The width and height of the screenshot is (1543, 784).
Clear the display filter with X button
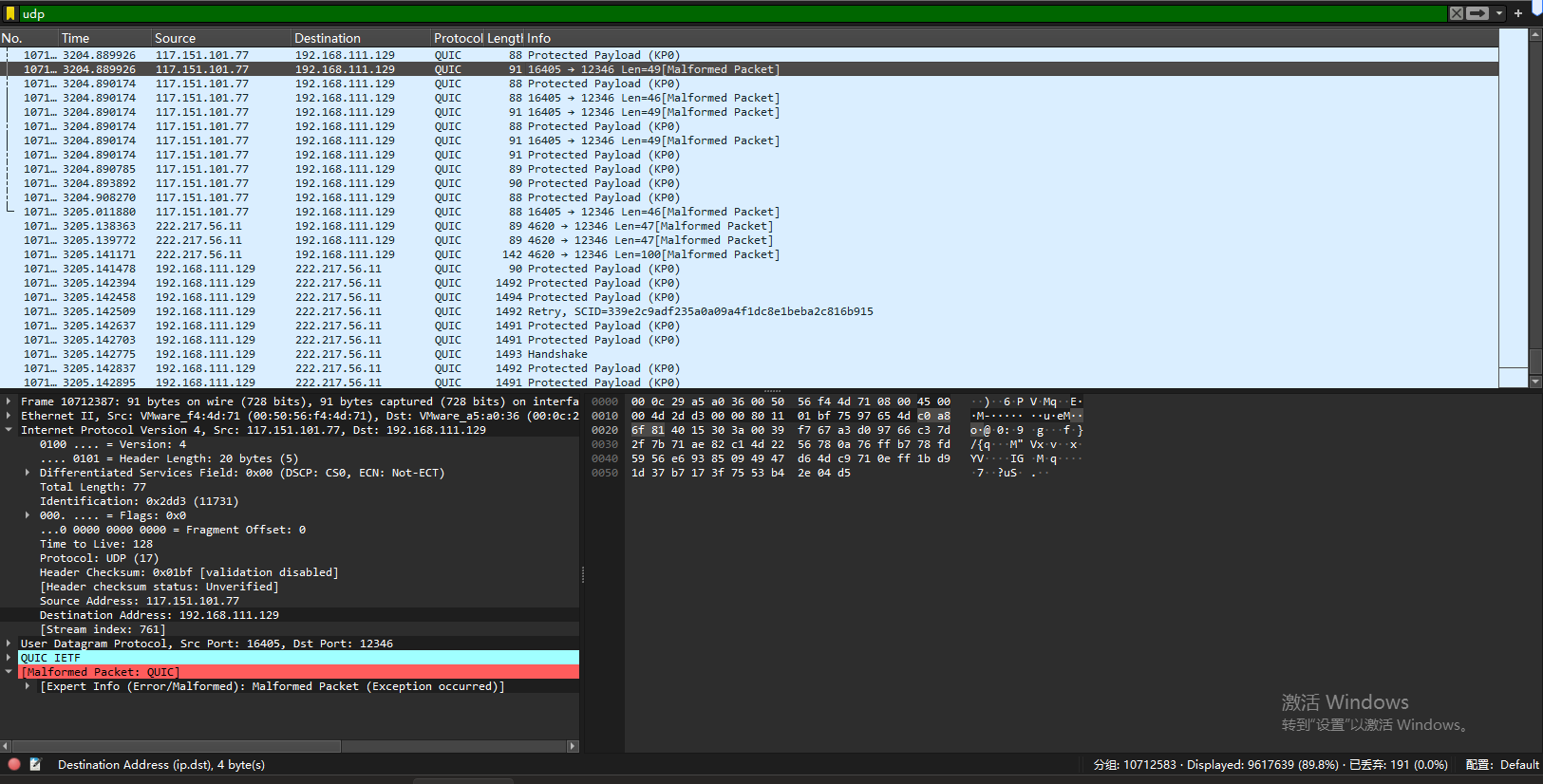click(1456, 13)
